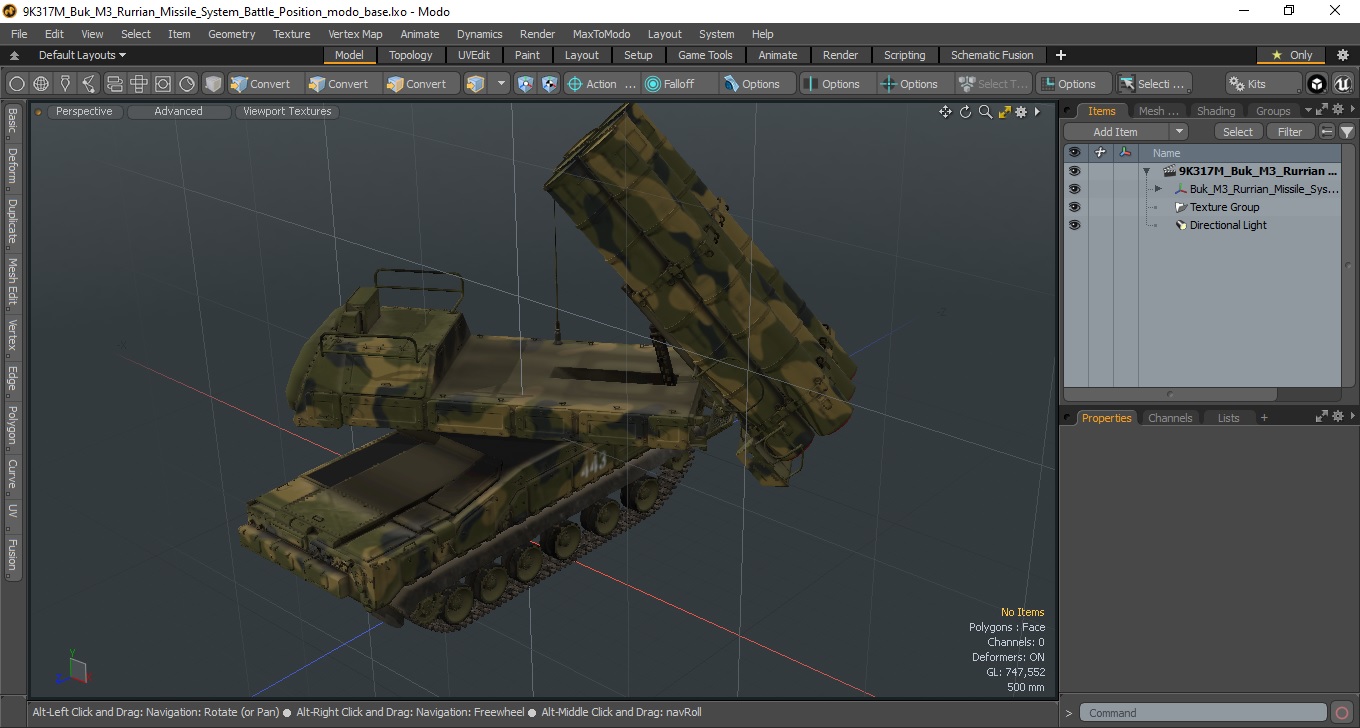This screenshot has height=728, width=1360.
Task: Click the orange cube icon before the dropdown
Action: 476,84
